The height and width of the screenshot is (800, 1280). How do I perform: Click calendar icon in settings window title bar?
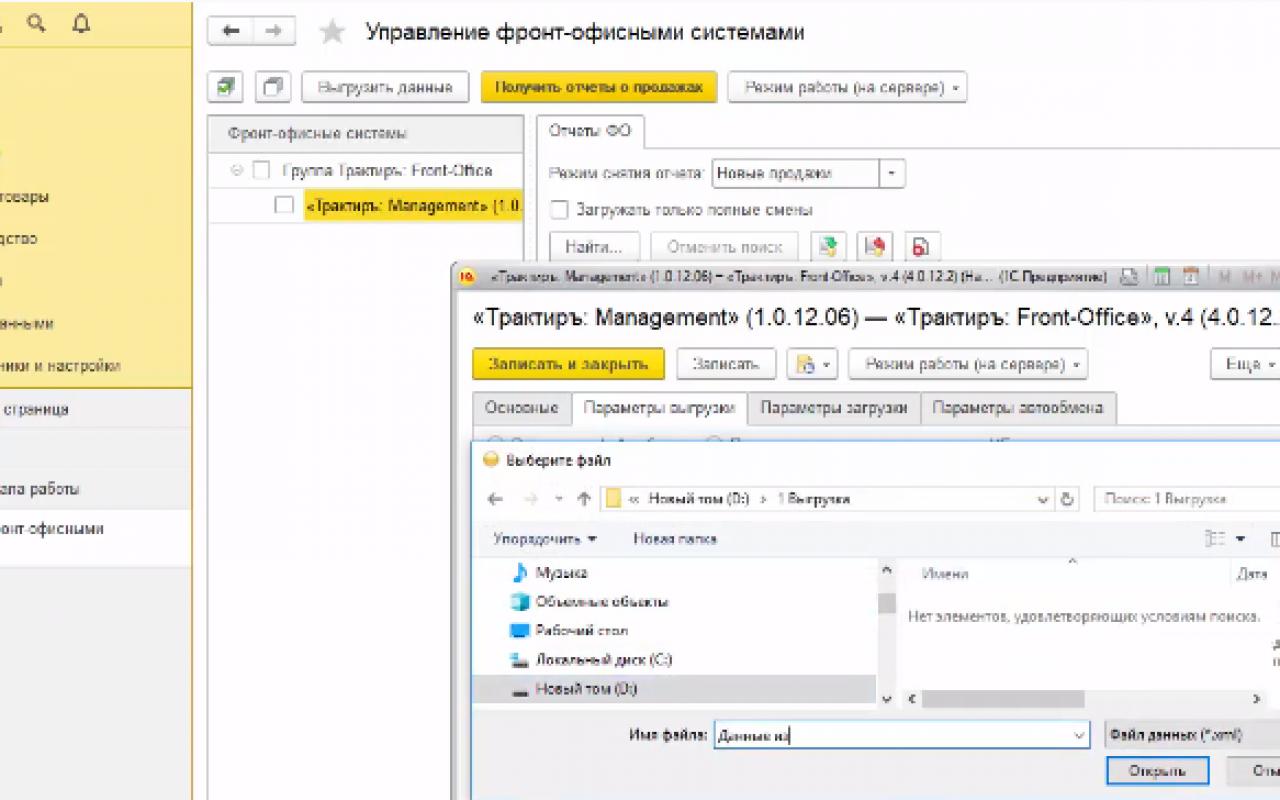click(1190, 277)
